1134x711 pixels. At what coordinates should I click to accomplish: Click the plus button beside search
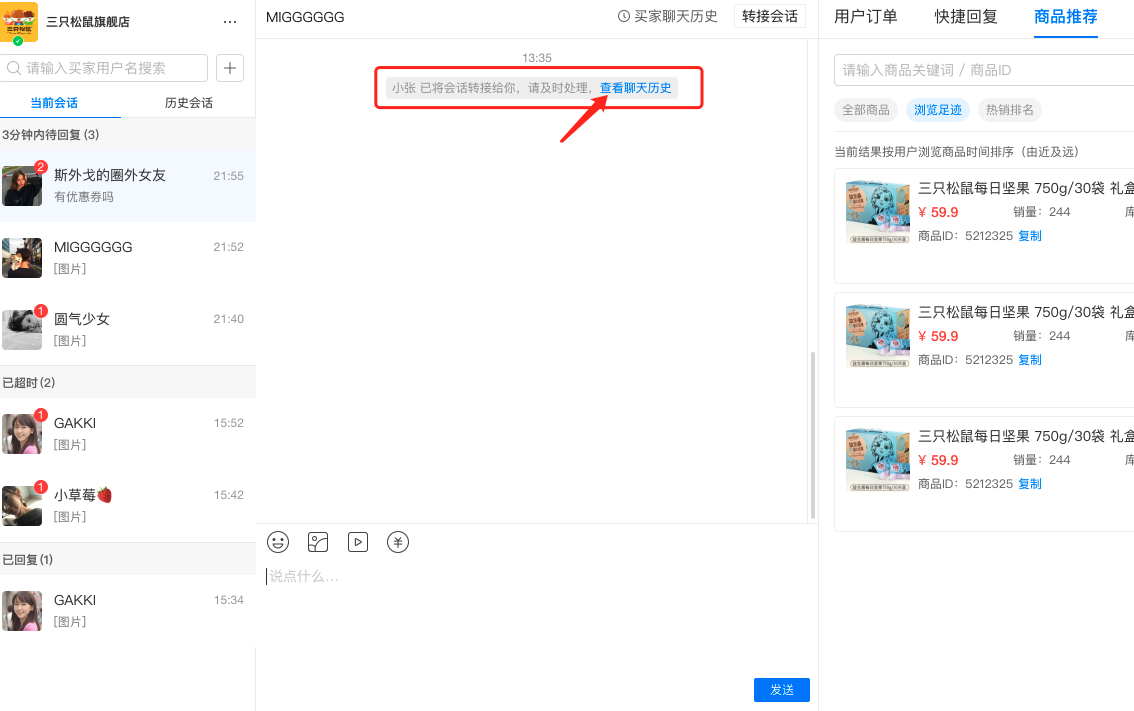click(230, 68)
